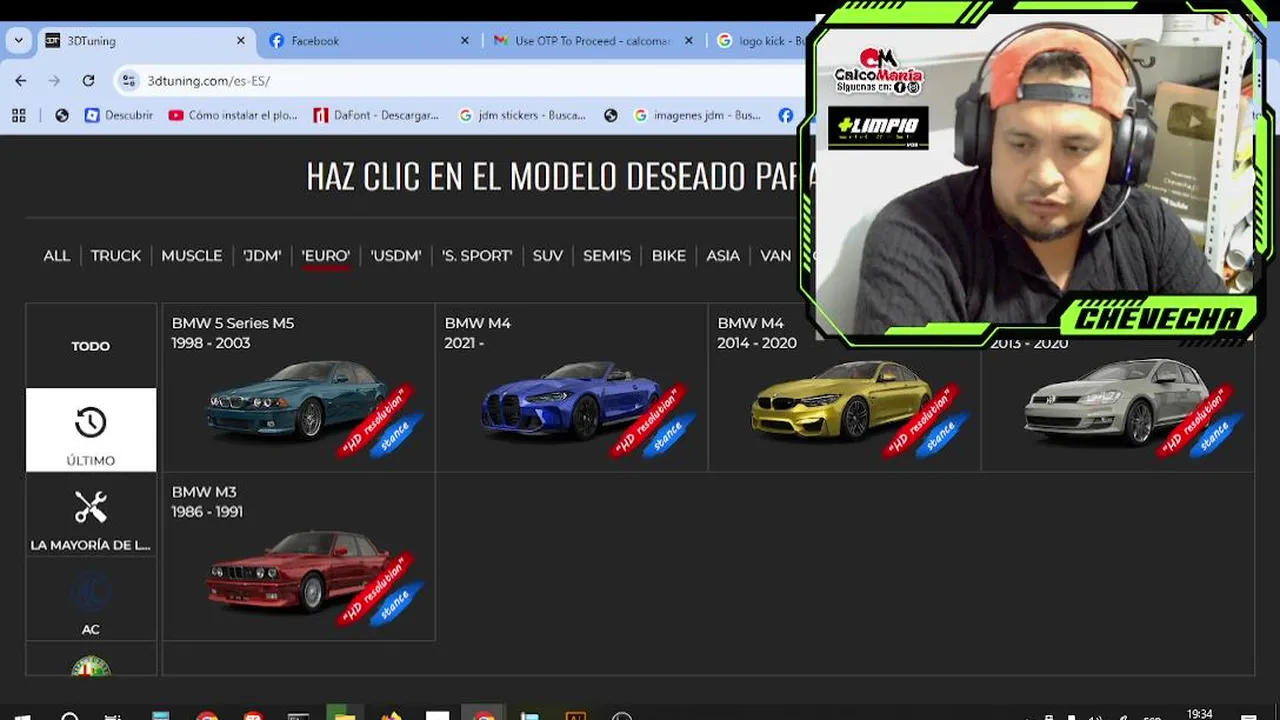
Task: Filter models by TRUCK category
Action: tap(116, 256)
